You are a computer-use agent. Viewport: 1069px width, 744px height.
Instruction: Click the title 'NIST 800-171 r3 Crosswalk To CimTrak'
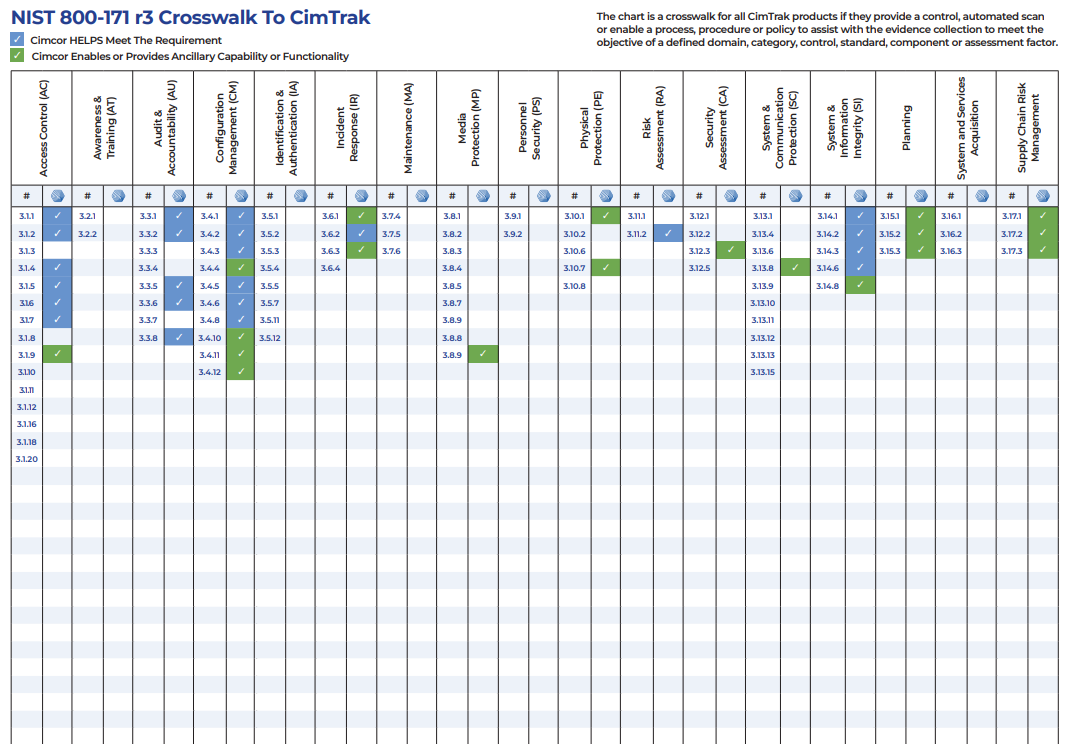[x=190, y=17]
